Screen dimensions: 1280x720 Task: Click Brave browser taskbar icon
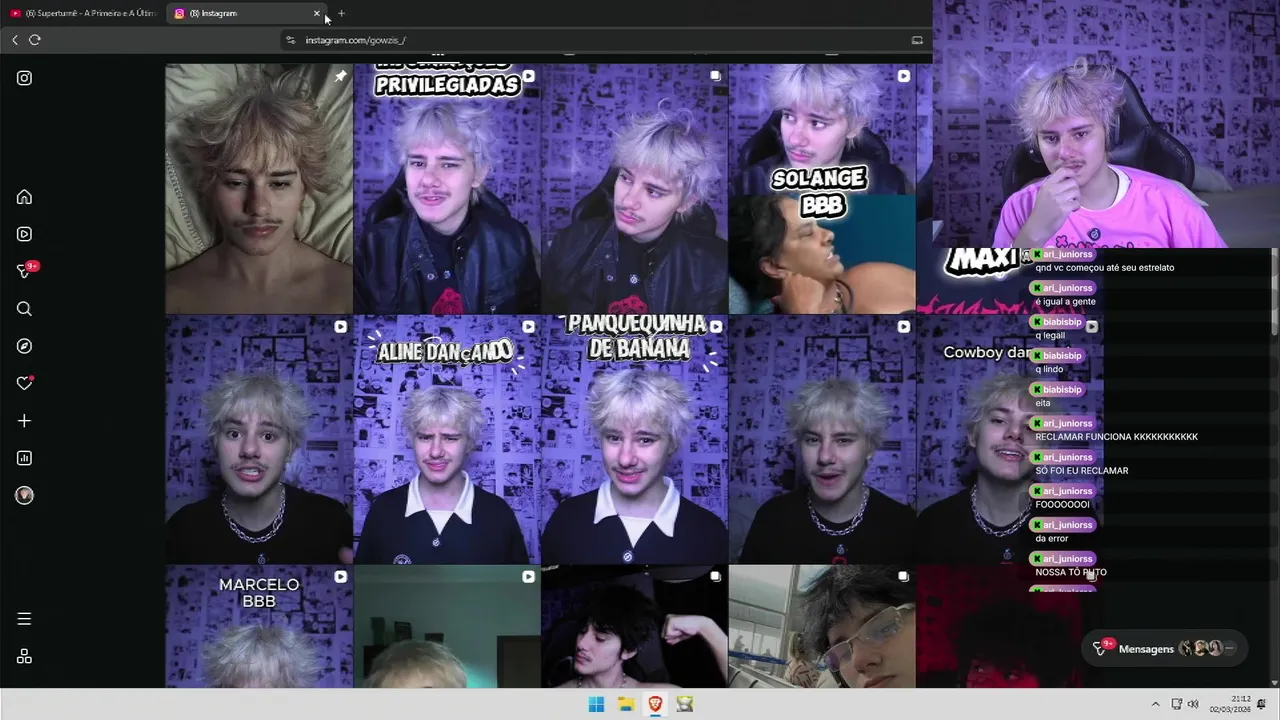(x=655, y=704)
